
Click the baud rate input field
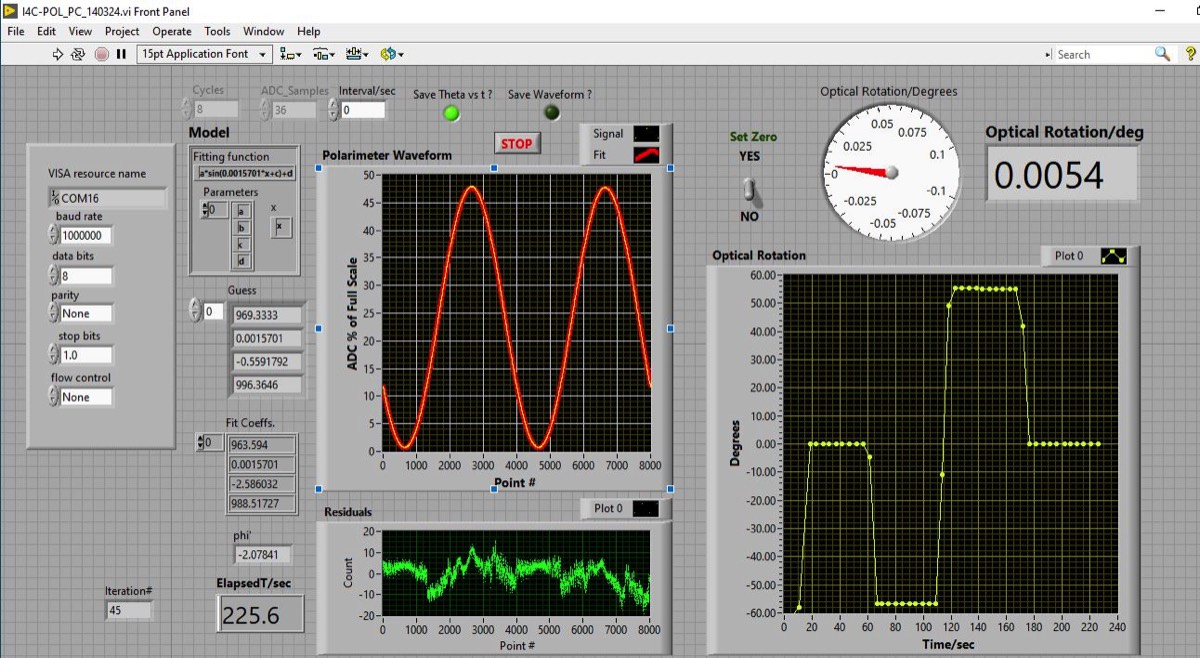click(86, 236)
